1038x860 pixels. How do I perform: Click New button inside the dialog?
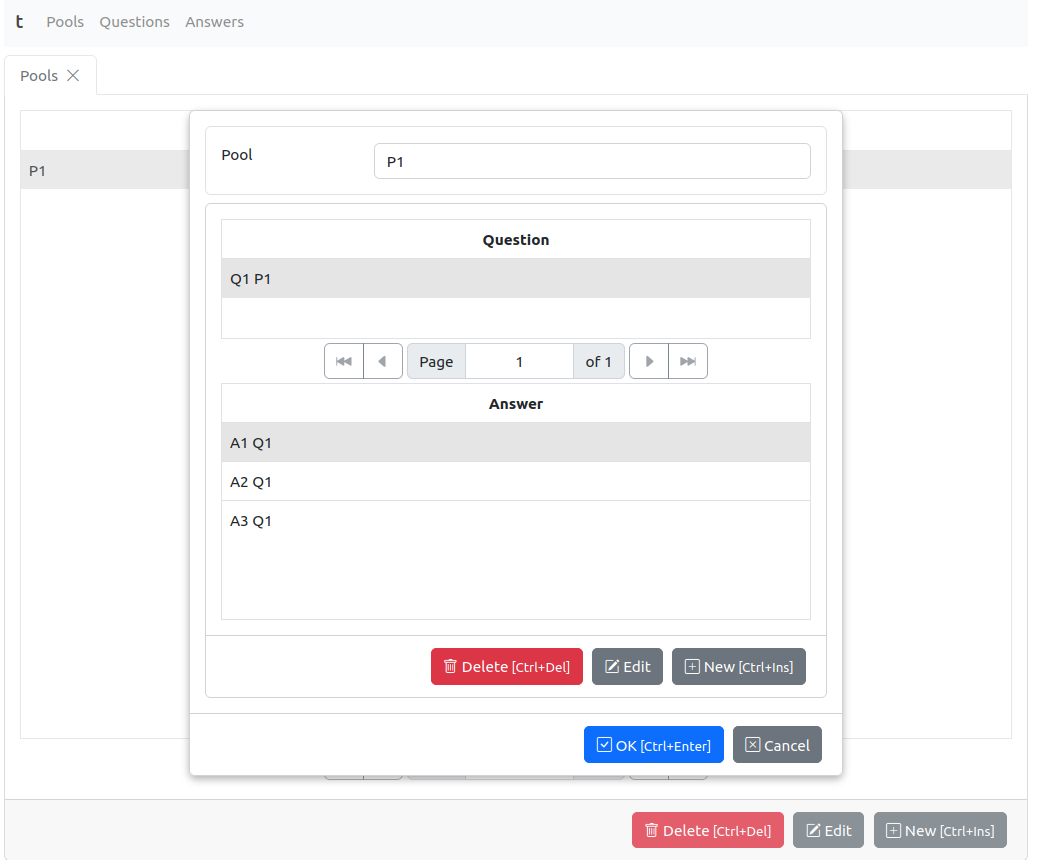tap(738, 667)
